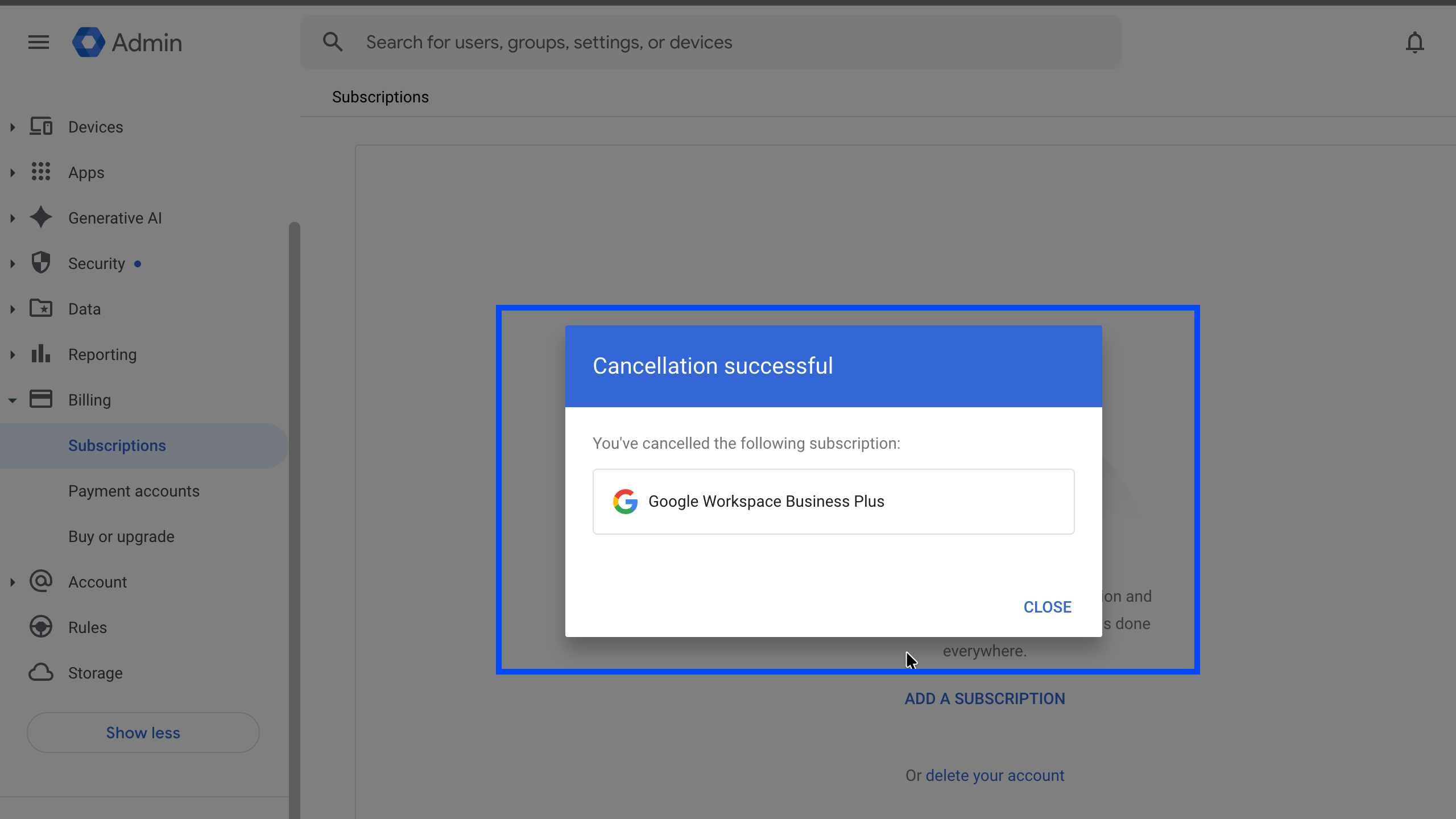Click the Devices sidebar icon

click(41, 126)
